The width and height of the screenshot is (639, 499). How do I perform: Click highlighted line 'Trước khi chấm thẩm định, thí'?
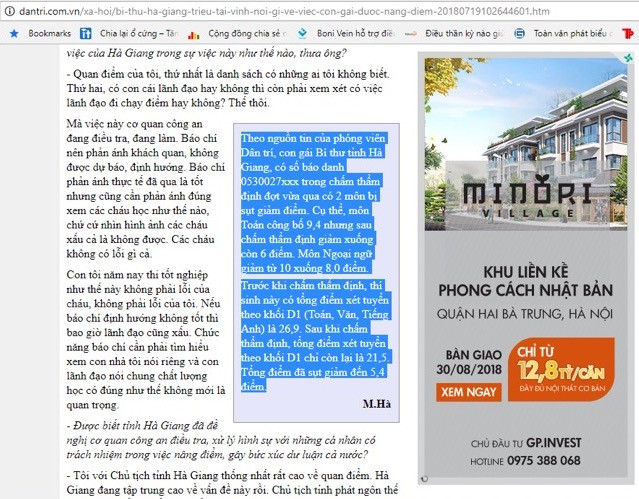click(312, 285)
